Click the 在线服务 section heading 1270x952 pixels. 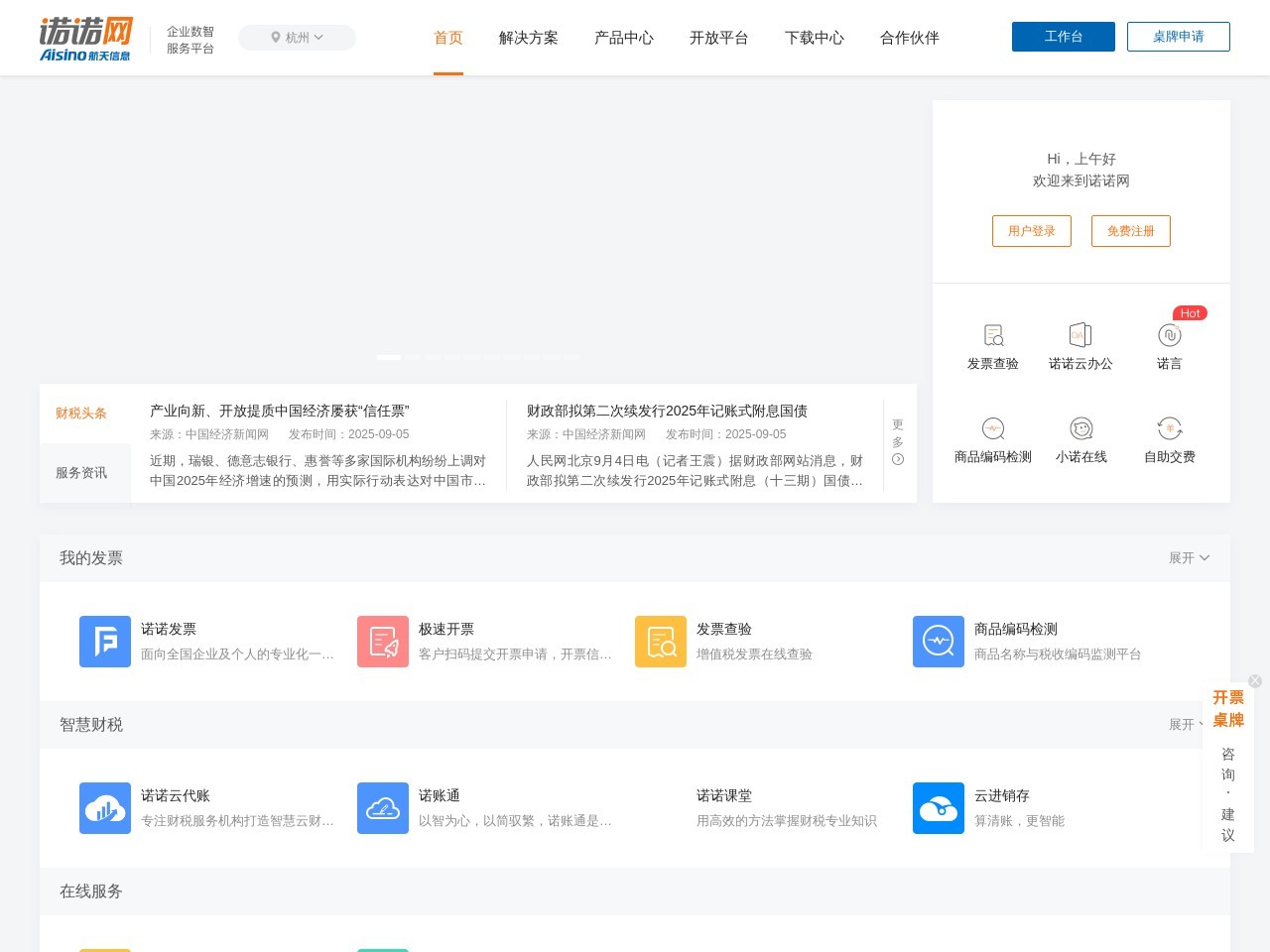click(x=91, y=892)
